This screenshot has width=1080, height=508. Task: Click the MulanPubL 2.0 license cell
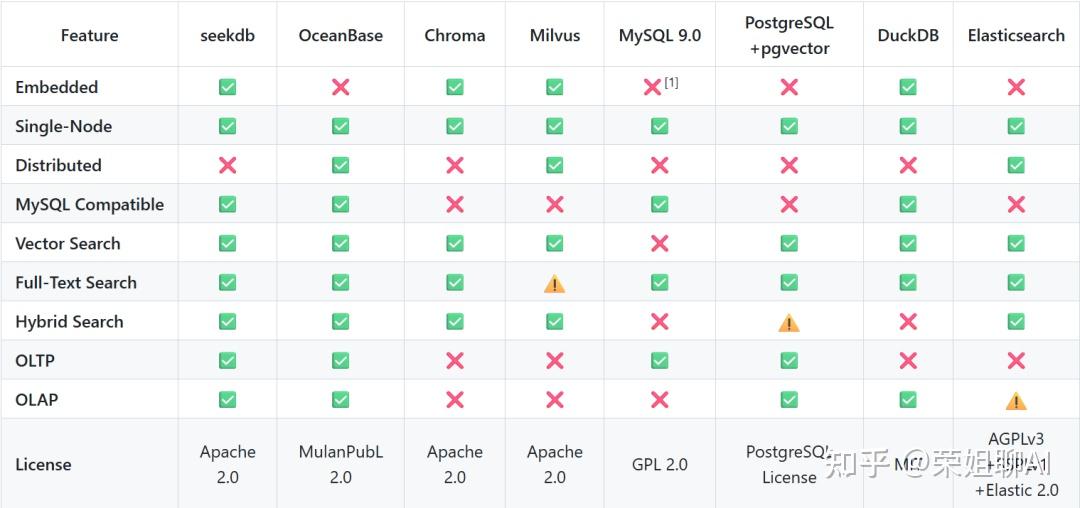click(x=340, y=464)
